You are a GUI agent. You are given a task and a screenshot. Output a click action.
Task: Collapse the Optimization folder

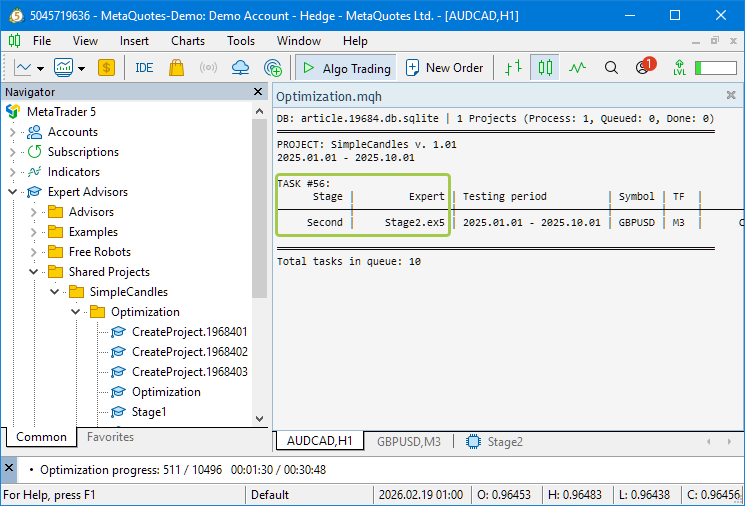coord(76,312)
